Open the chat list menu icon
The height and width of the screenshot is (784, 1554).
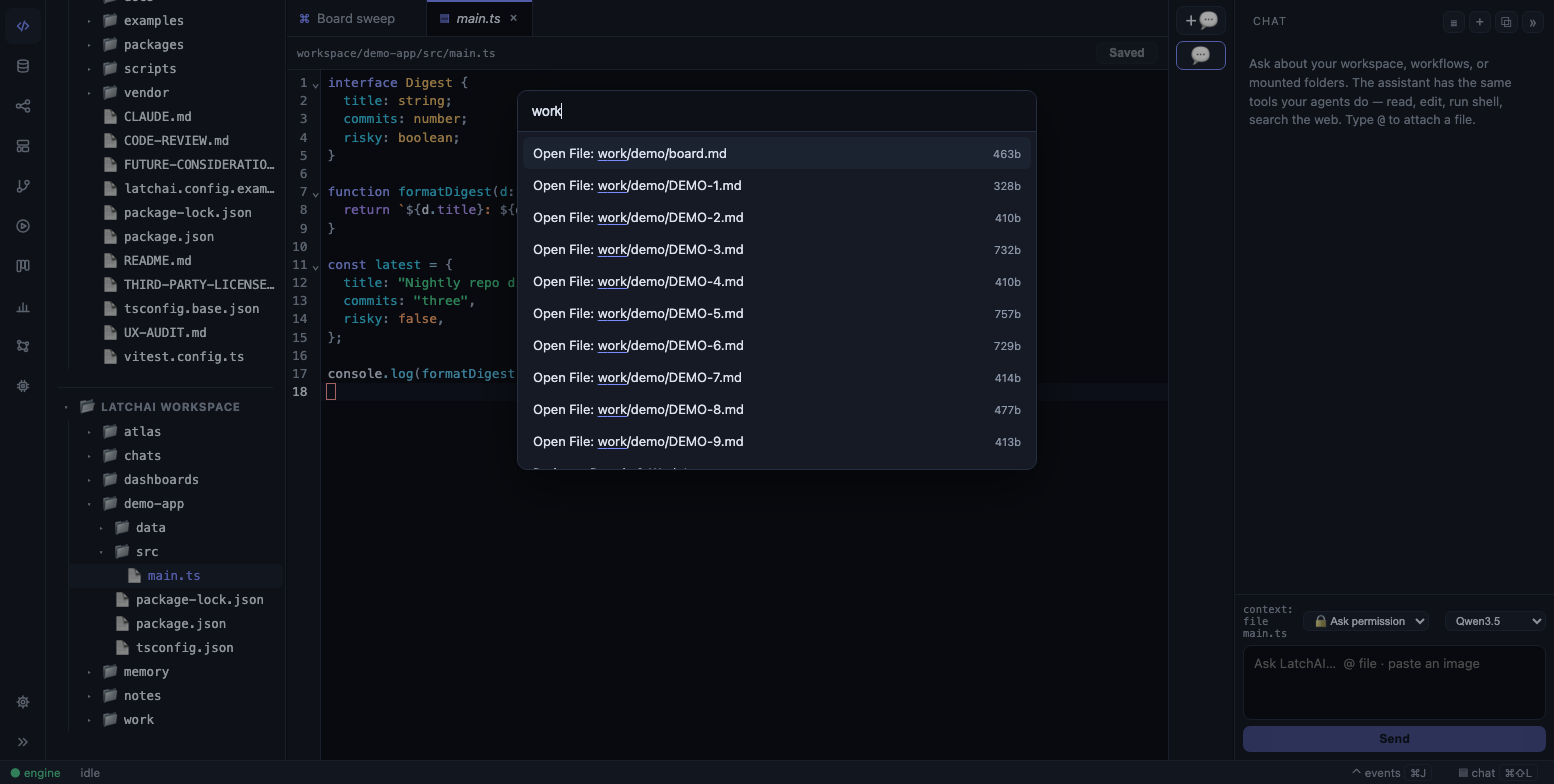pyautogui.click(x=1454, y=22)
